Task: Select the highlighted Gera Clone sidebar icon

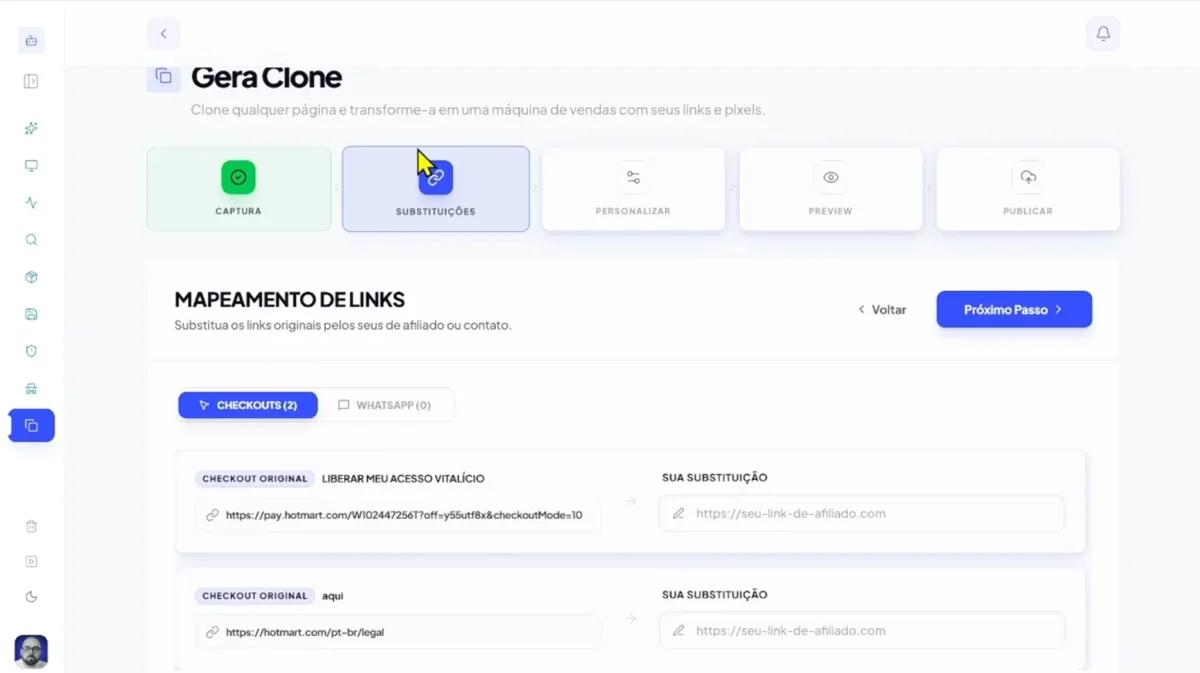Action: [31, 424]
